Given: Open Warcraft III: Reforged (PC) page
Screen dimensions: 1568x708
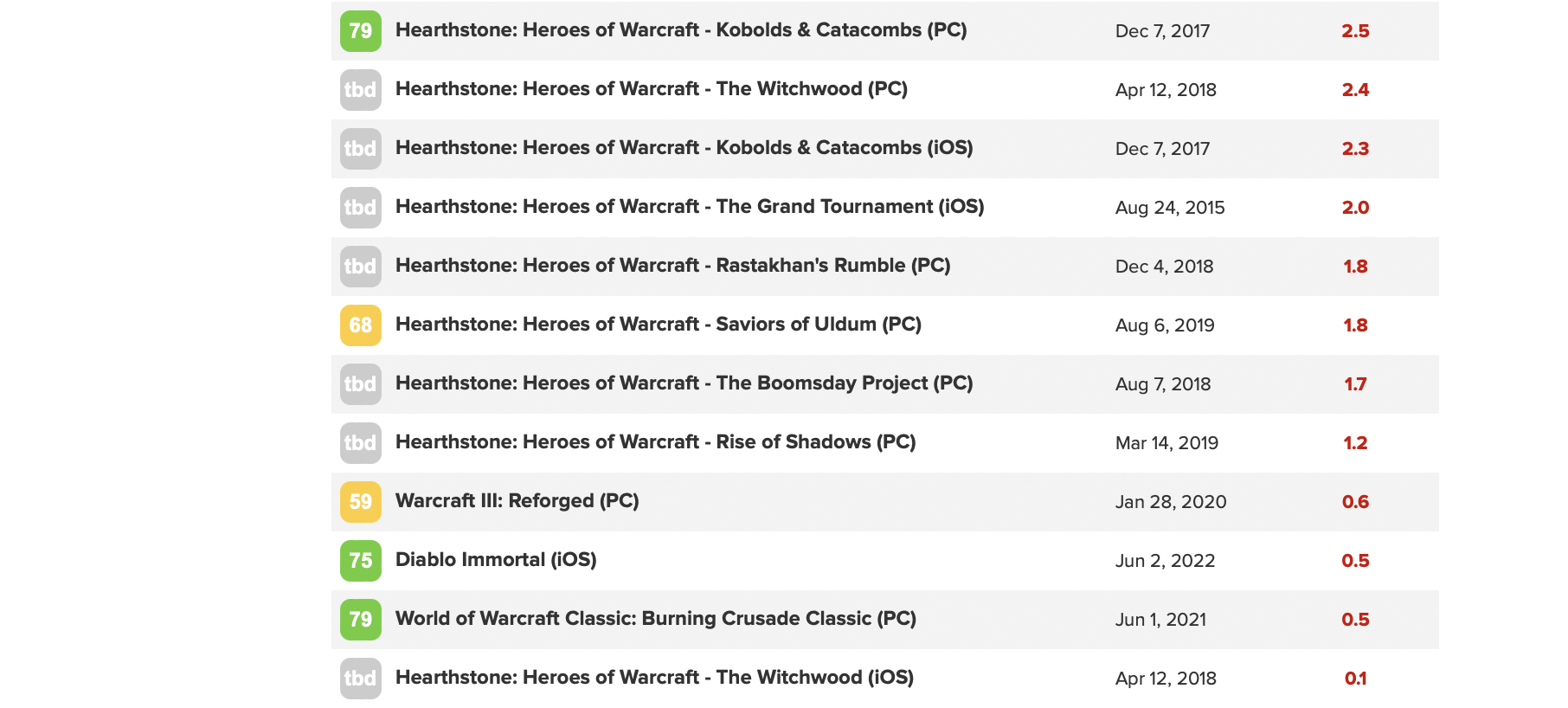Looking at the screenshot, I should pos(517,501).
